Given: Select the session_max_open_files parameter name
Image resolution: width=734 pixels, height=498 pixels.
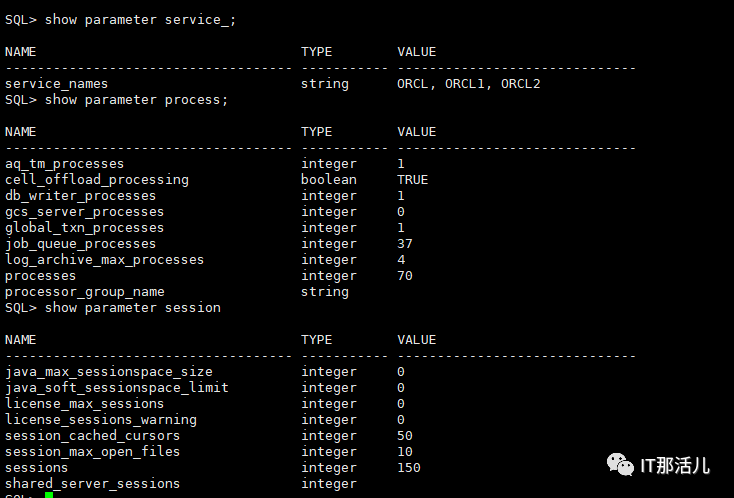Looking at the screenshot, I should pos(92,452).
